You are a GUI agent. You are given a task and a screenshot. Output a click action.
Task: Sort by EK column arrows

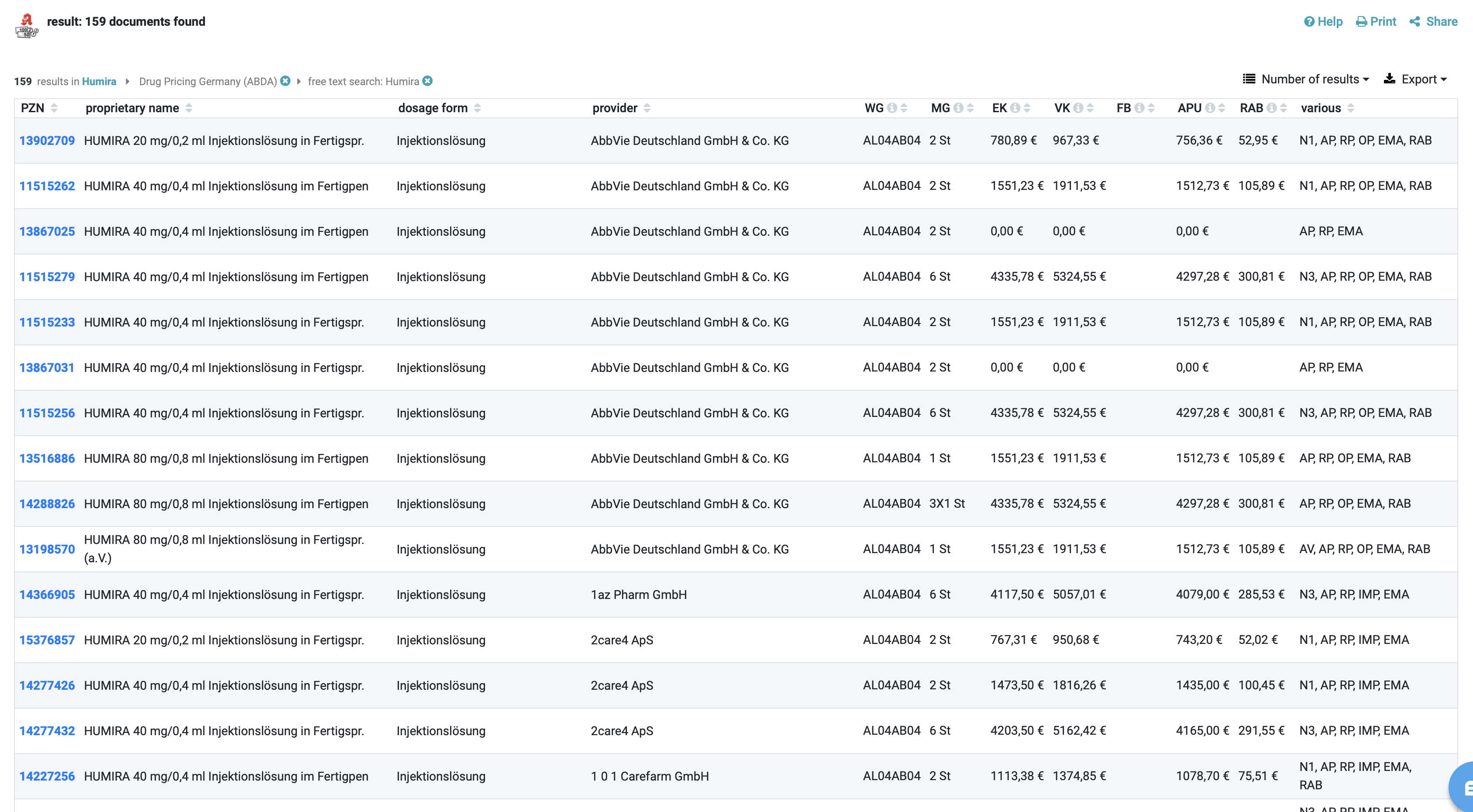[x=1027, y=108]
